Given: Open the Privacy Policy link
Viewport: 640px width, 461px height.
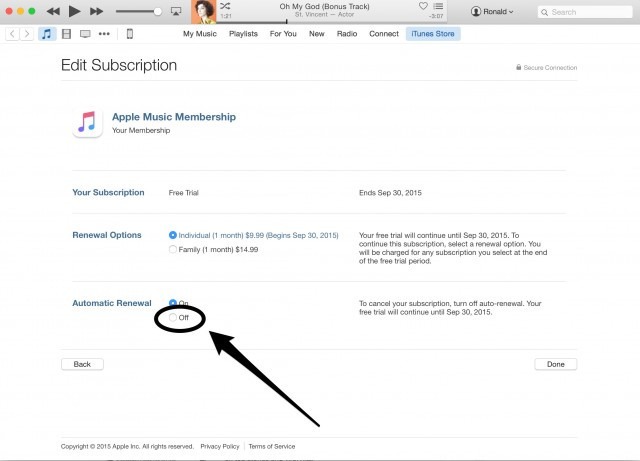Looking at the screenshot, I should [220, 446].
